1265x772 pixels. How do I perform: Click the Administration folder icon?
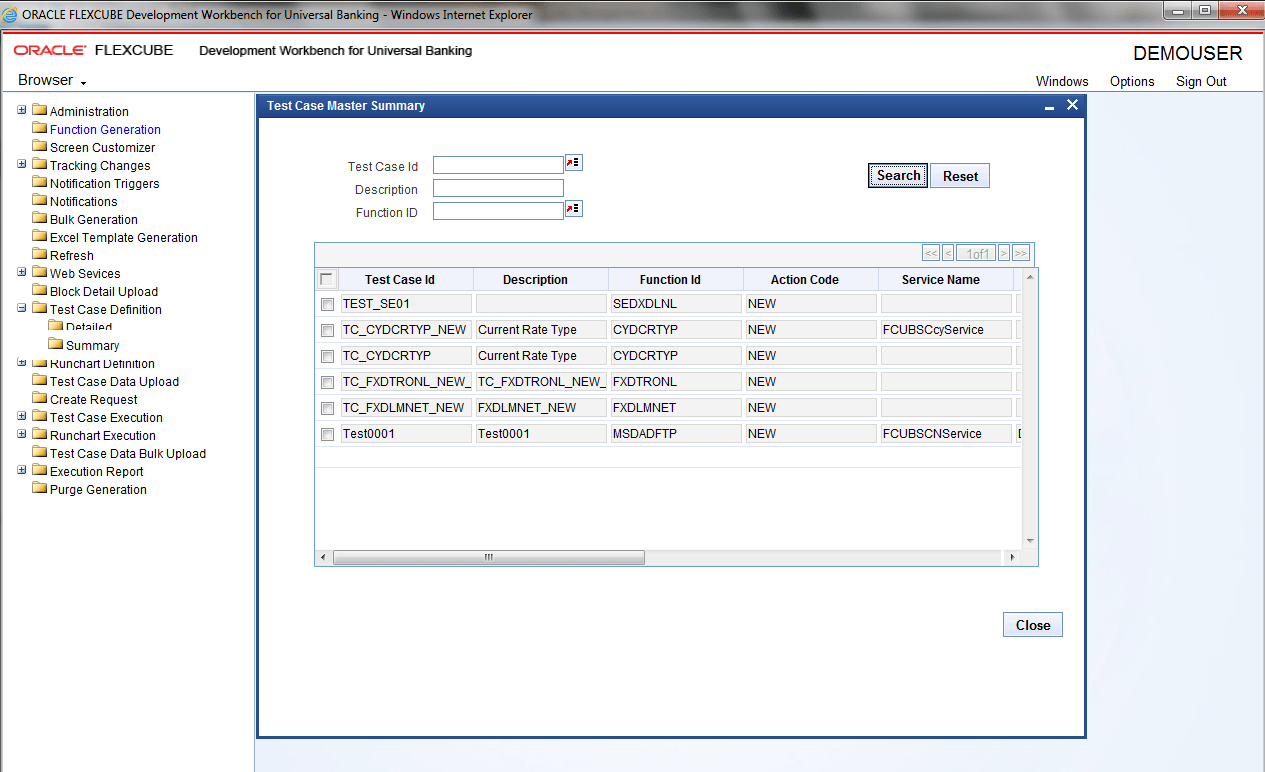coord(40,110)
